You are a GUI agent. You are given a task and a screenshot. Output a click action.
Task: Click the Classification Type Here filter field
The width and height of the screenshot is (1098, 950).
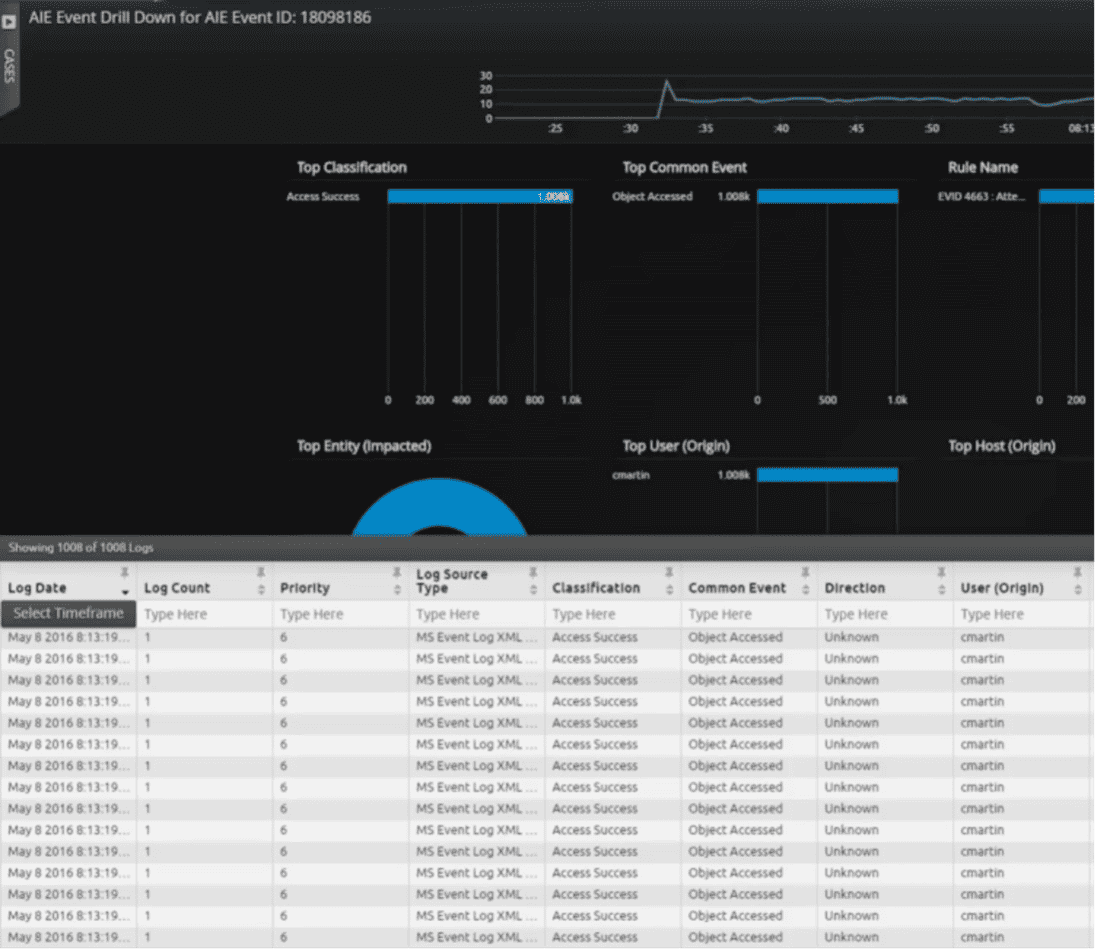610,613
